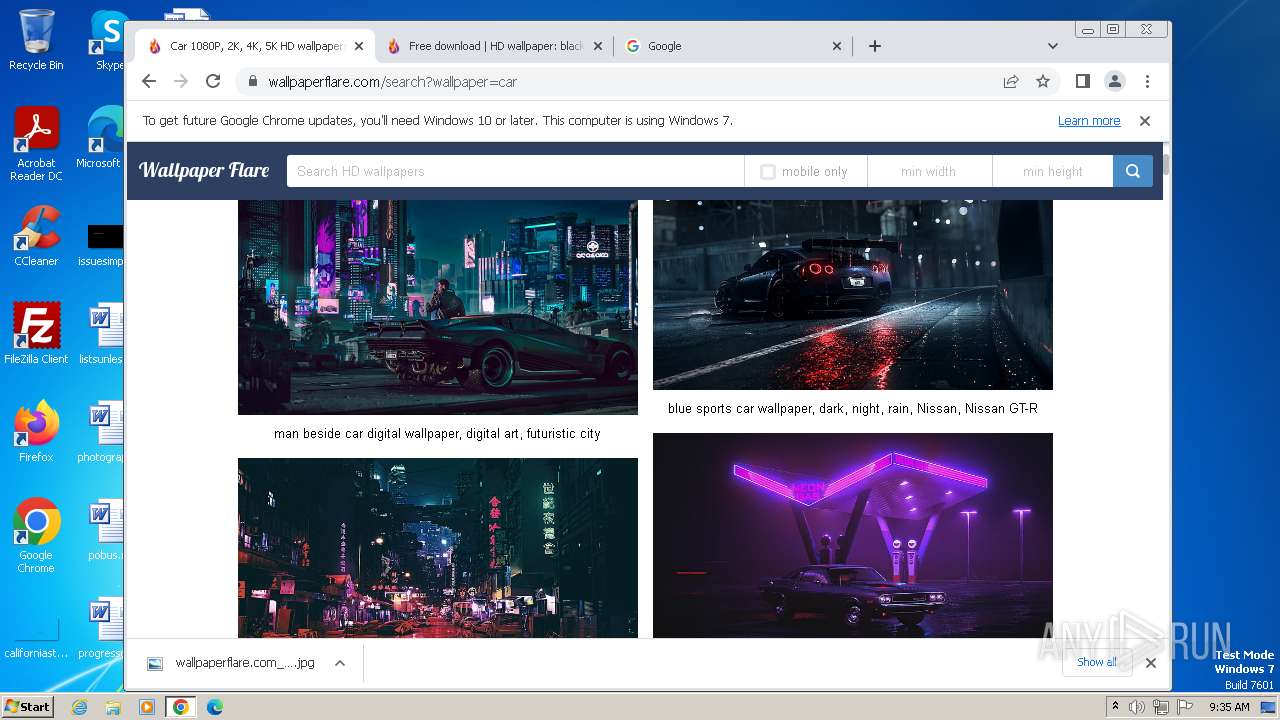Go back to the previous page
Image resolution: width=1280 pixels, height=720 pixels.
tap(149, 81)
